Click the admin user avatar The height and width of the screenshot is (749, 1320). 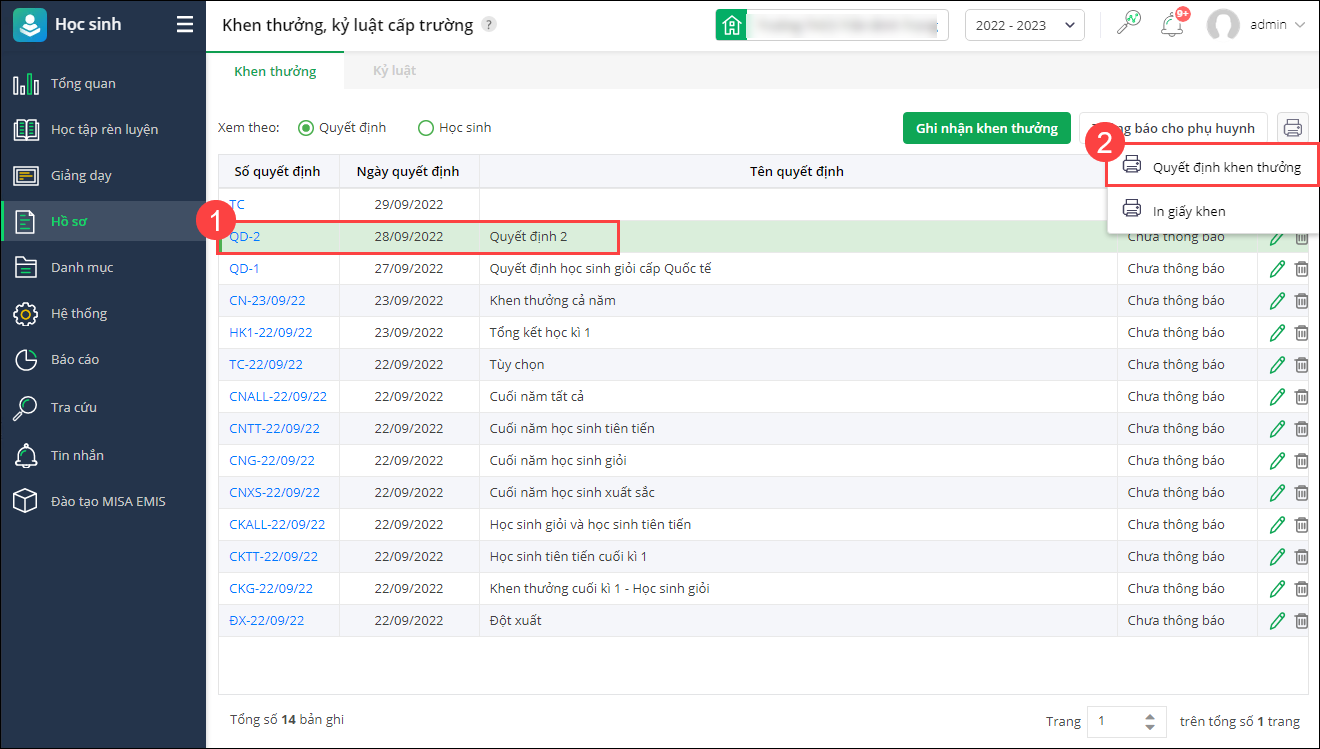(x=1223, y=25)
